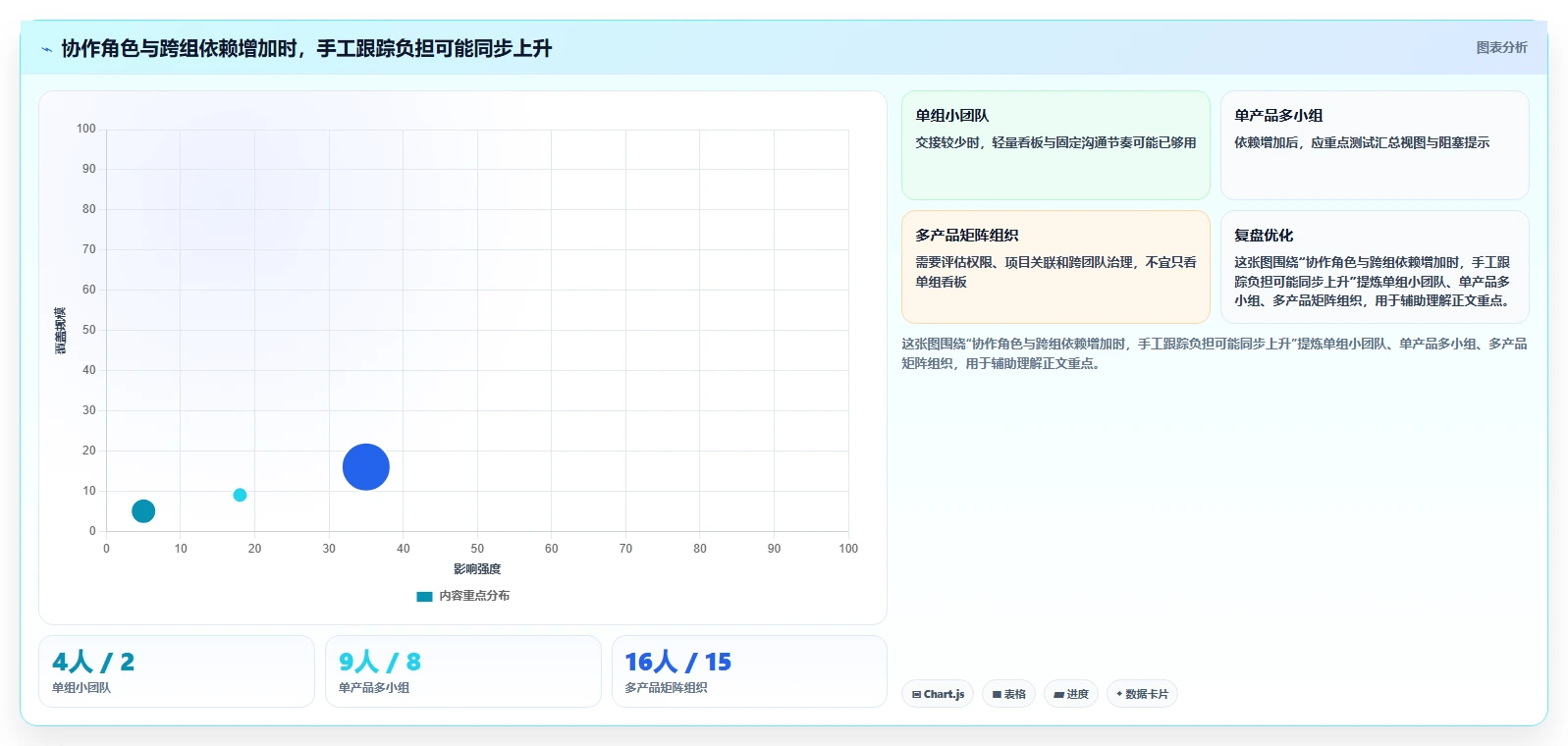
Task: Click the 影响强度 x-axis title
Action: pos(477,569)
